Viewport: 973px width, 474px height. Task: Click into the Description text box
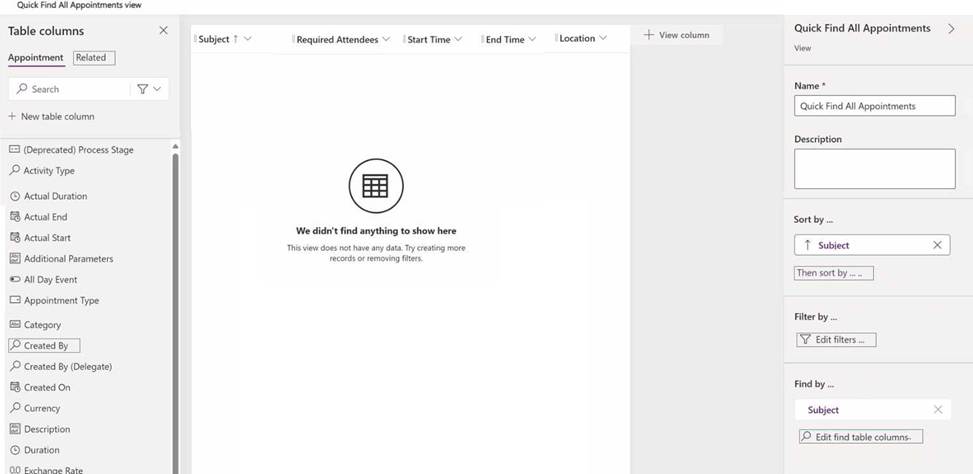(x=874, y=169)
